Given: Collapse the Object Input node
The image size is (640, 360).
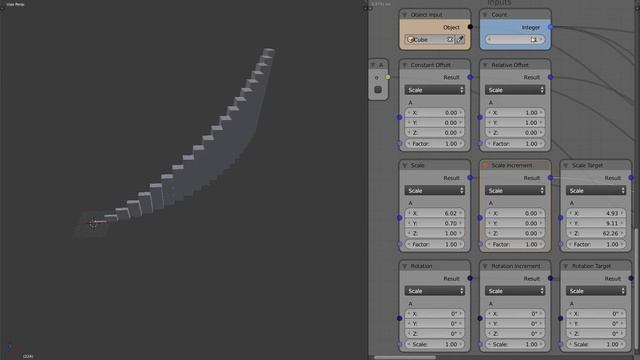Looking at the screenshot, I should (x=405, y=15).
